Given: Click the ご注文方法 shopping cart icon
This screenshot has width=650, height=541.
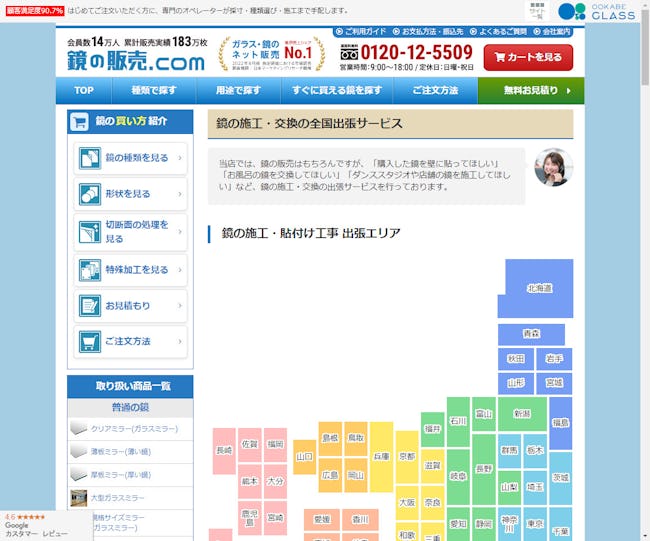Looking at the screenshot, I should (x=90, y=342).
